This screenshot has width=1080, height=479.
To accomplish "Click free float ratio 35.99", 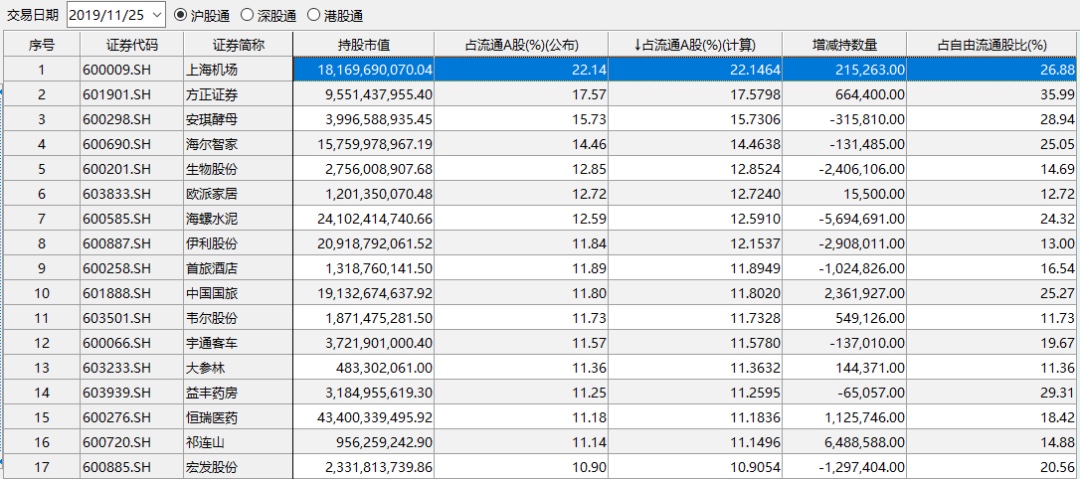I will pos(993,94).
